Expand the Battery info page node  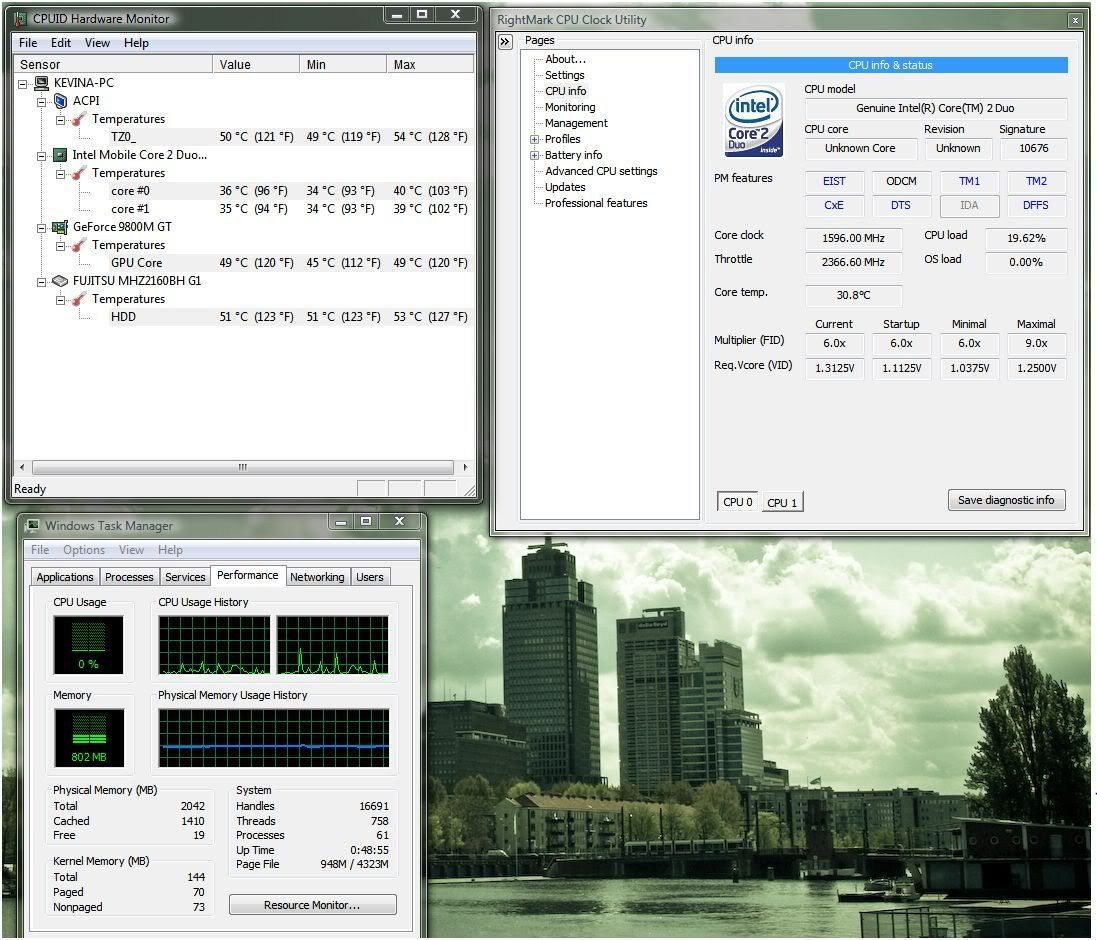535,155
